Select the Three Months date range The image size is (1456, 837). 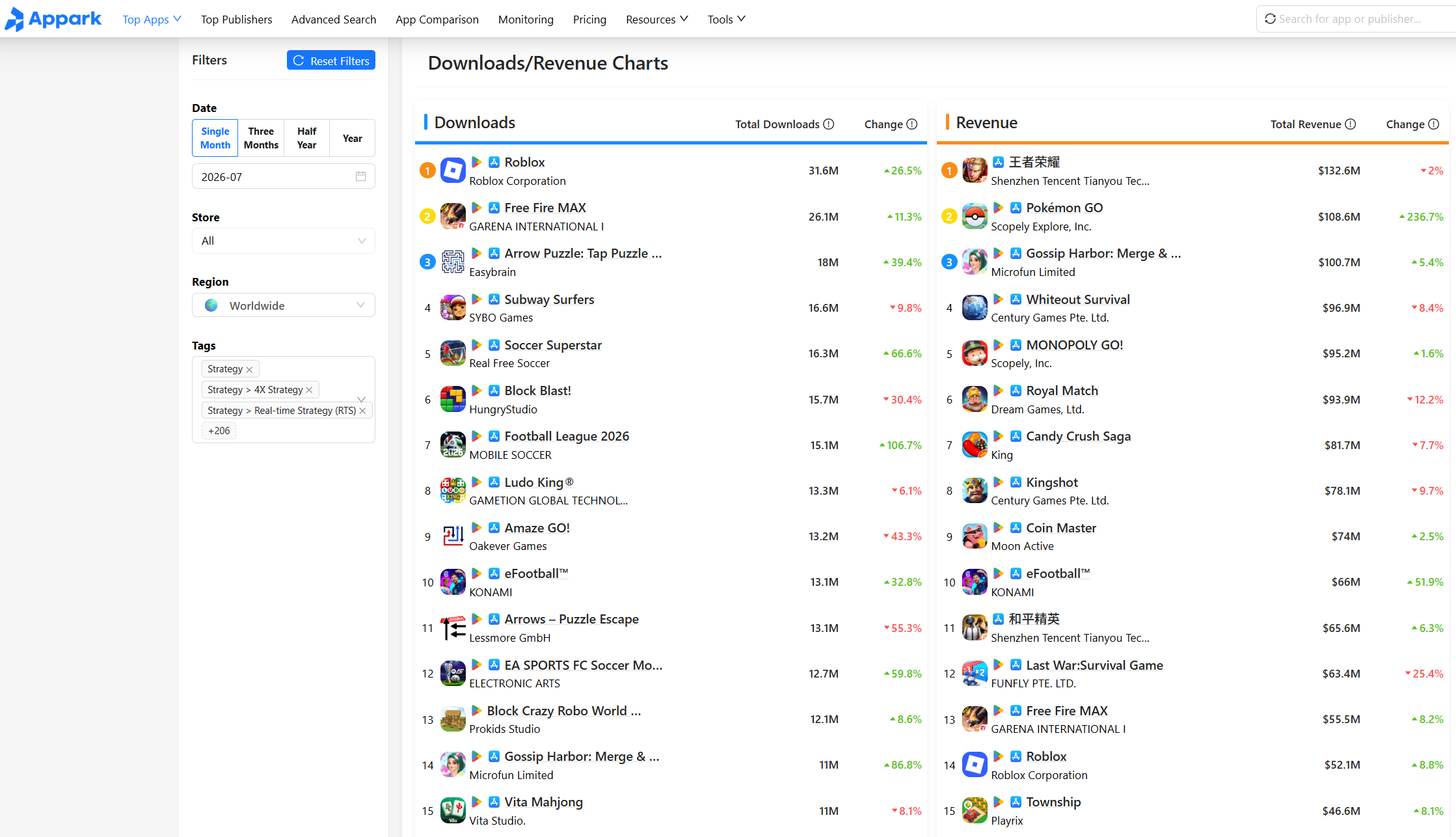[261, 138]
